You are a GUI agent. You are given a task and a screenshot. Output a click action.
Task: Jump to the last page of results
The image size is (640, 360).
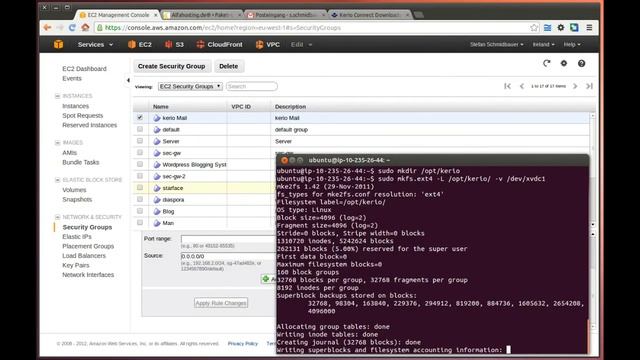click(x=589, y=86)
